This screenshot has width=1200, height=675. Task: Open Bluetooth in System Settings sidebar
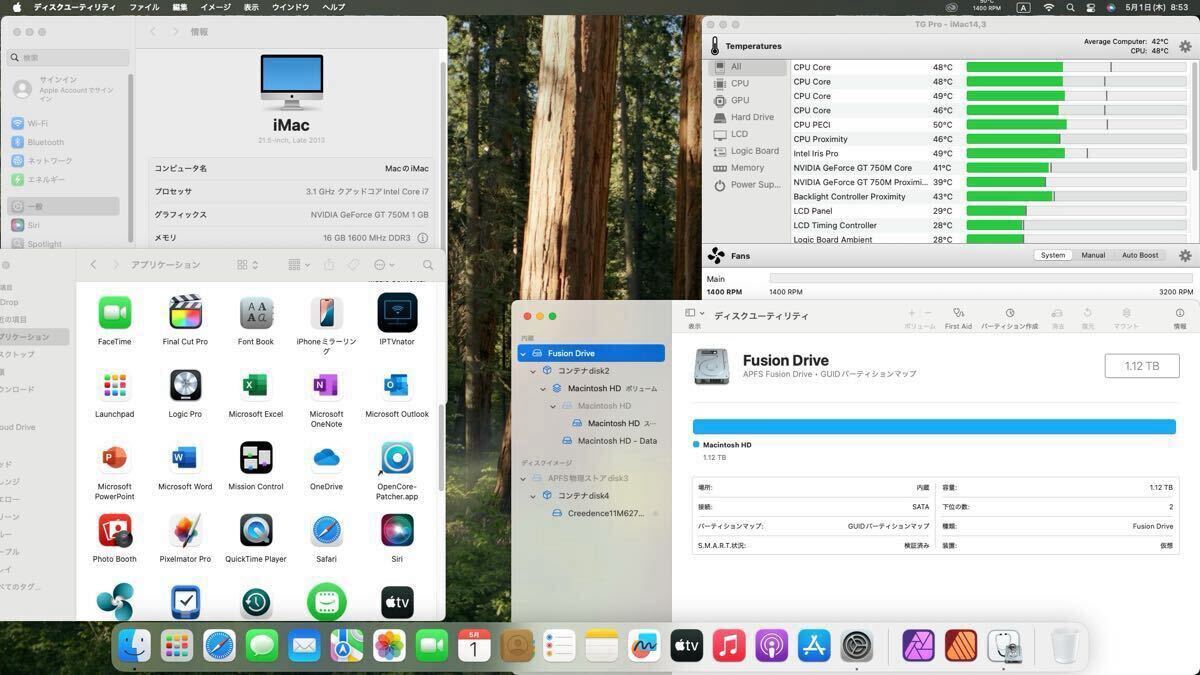[66, 142]
